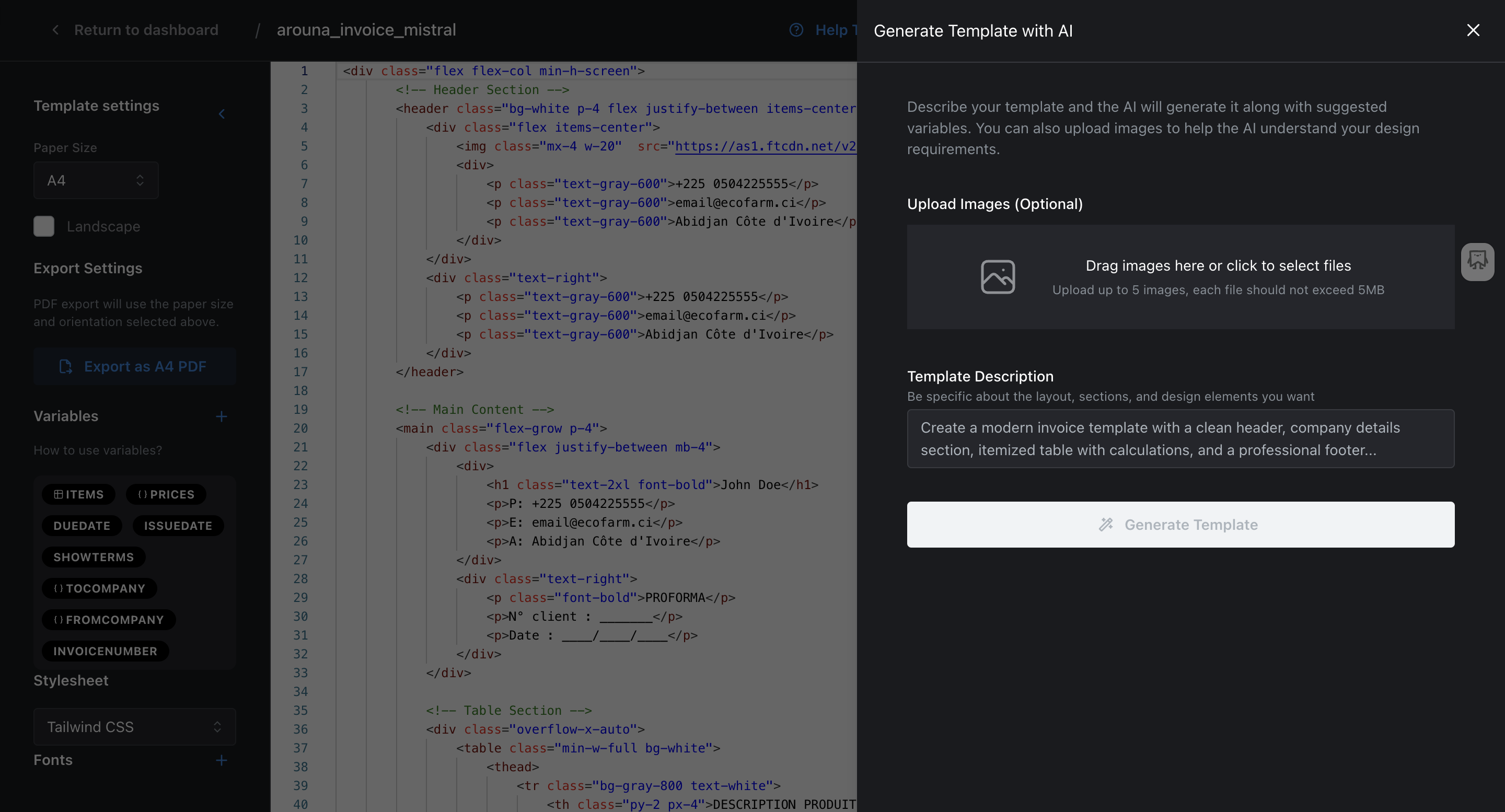Screen dimensions: 1505x812
Task: Add a font with the plus icon
Action: (221, 760)
